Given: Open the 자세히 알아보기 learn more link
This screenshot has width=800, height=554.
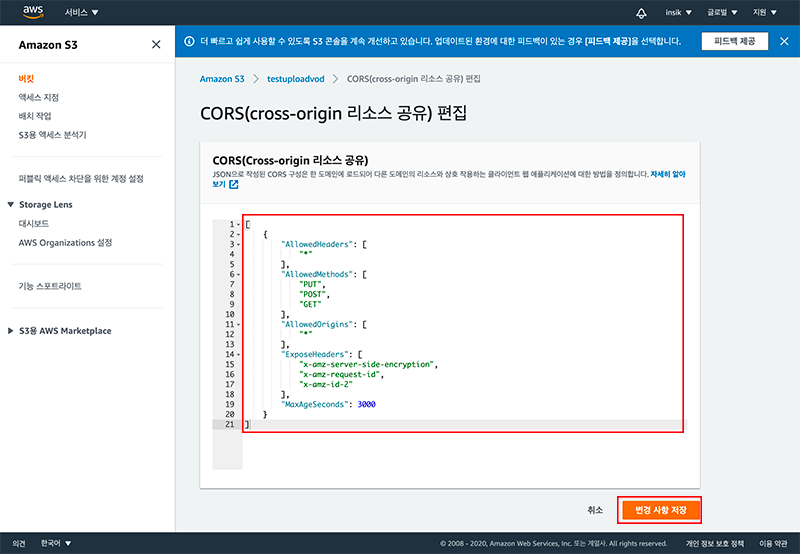Looking at the screenshot, I should point(667,174).
